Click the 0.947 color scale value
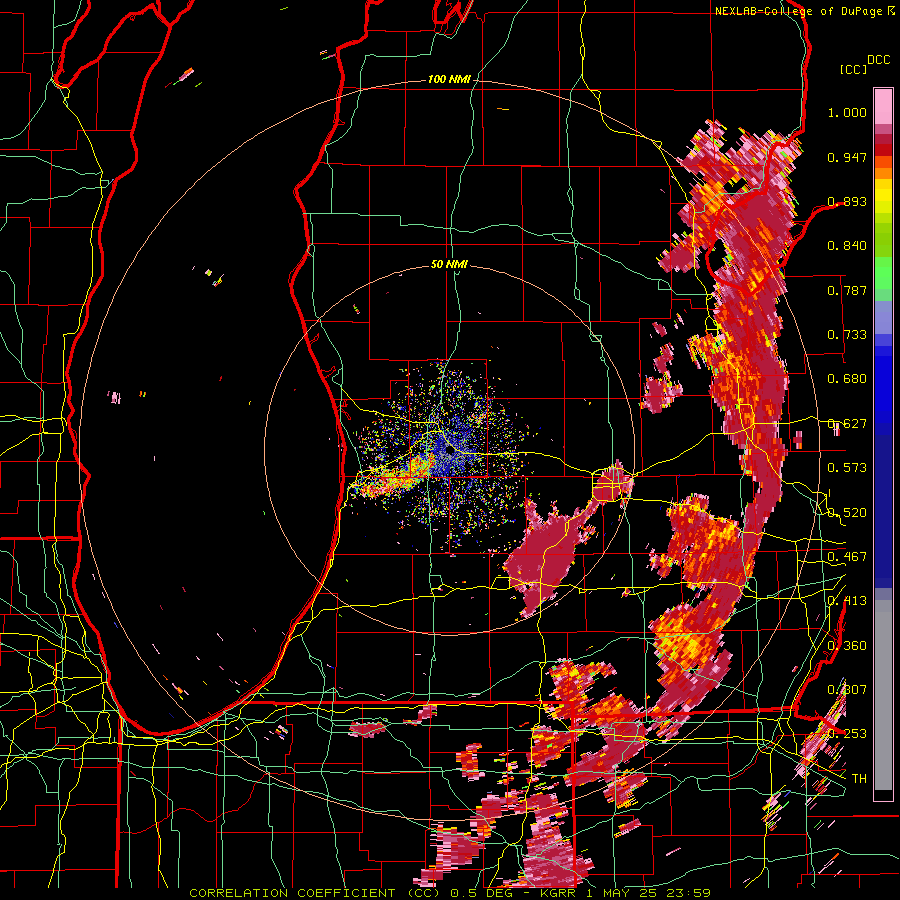Image resolution: width=900 pixels, height=900 pixels. (x=847, y=157)
